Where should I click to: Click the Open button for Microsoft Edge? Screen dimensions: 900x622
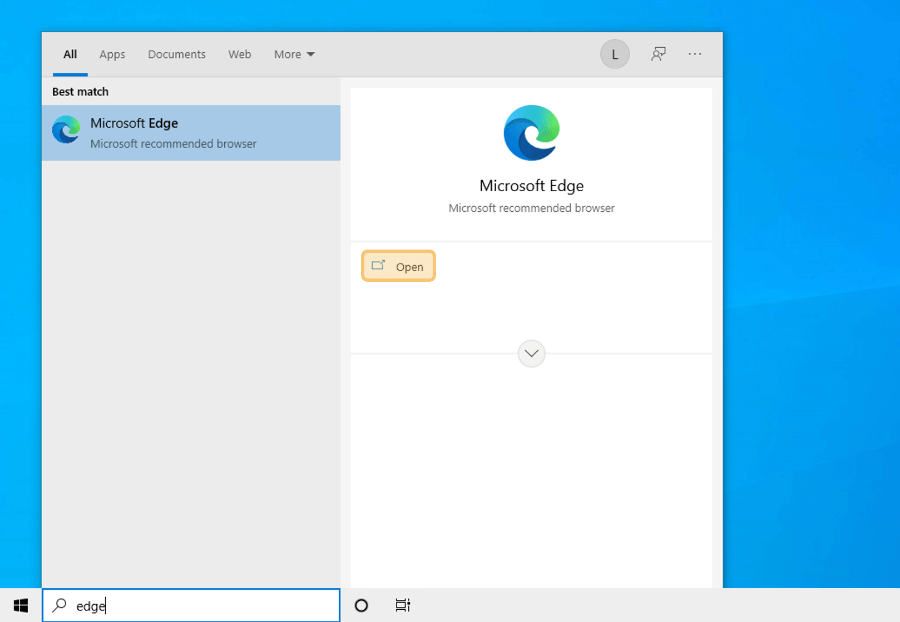[398, 266]
